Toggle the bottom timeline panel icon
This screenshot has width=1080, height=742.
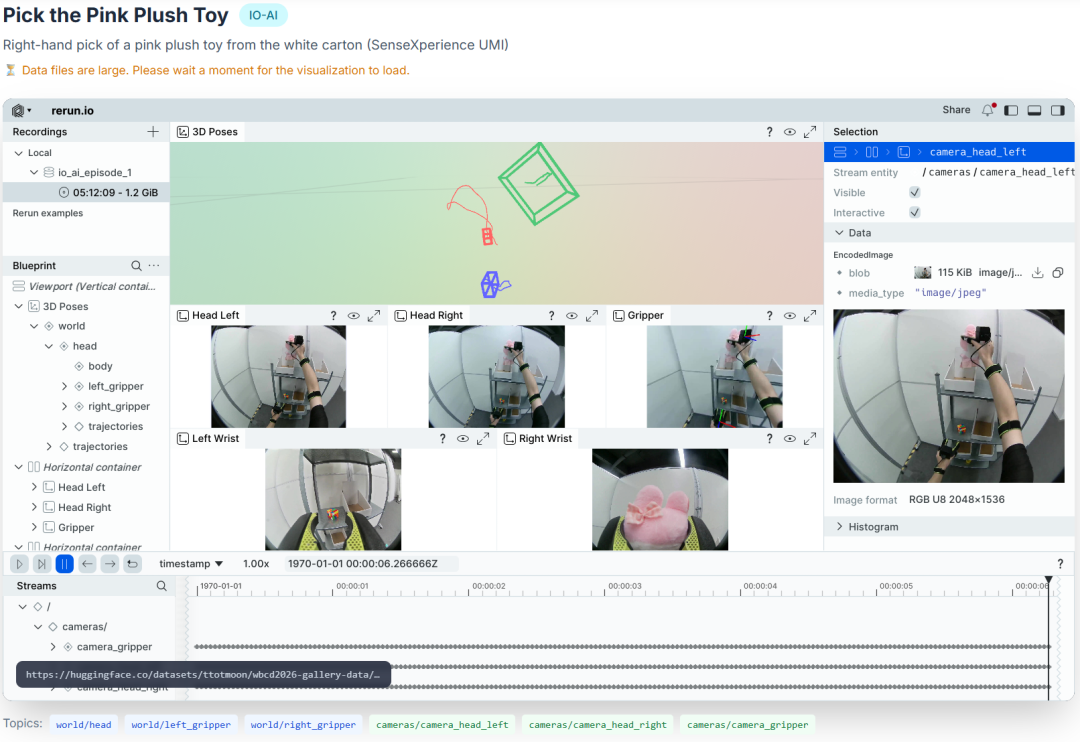click(x=1035, y=110)
